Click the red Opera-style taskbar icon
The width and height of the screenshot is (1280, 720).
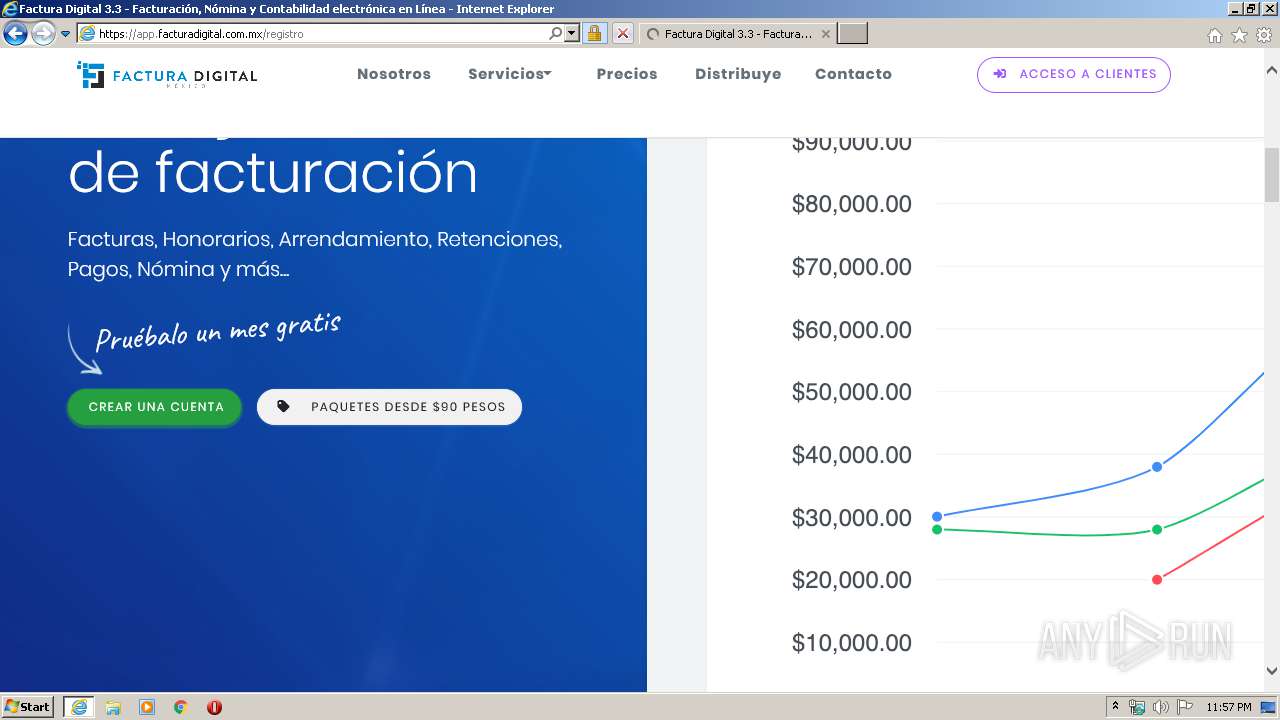(x=214, y=707)
